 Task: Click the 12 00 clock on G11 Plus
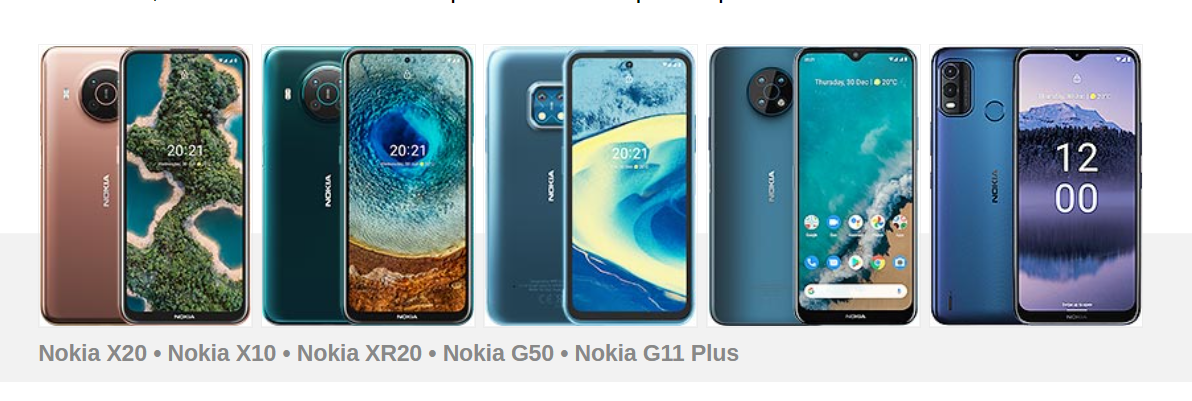coord(1076,178)
